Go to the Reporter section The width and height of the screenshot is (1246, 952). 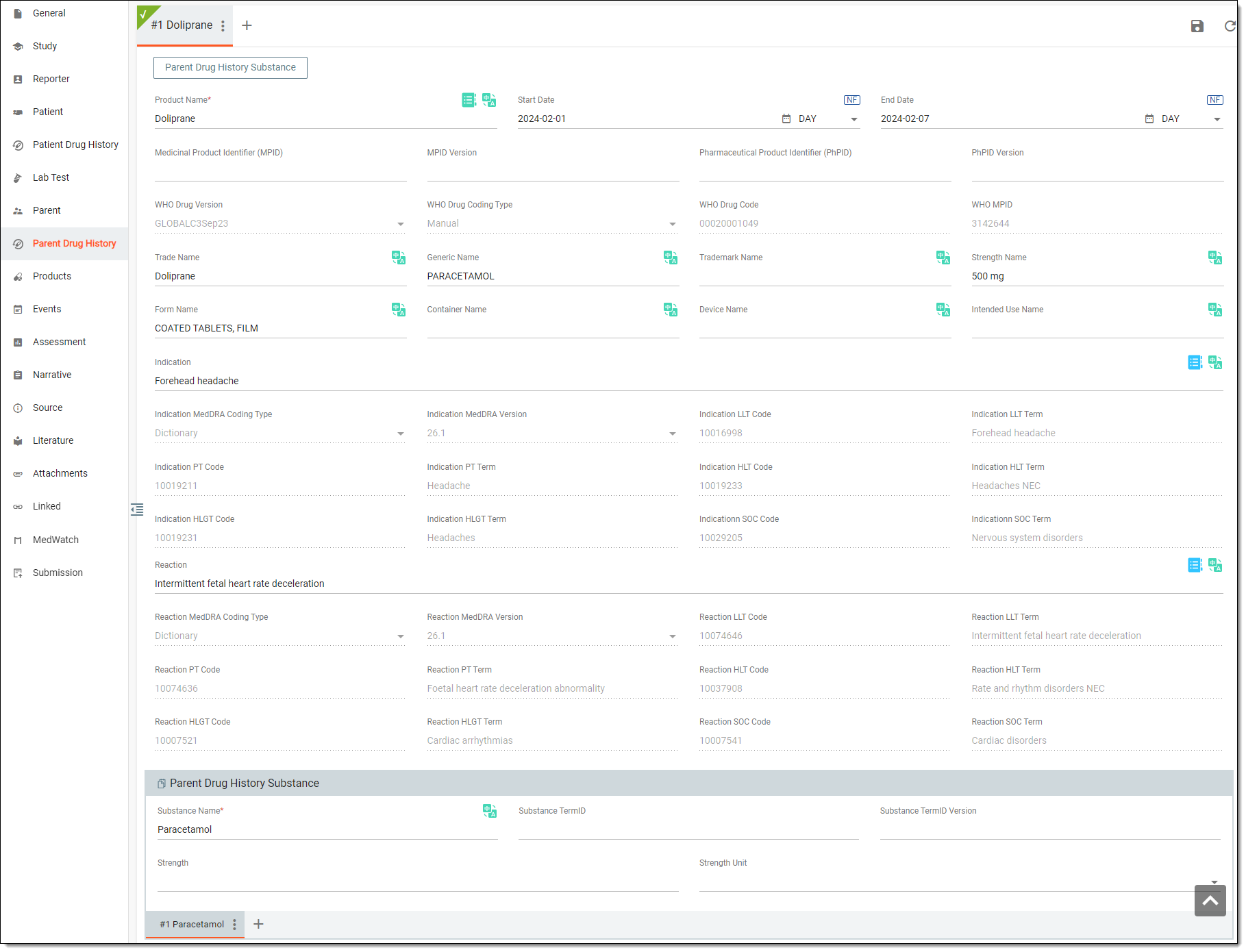[x=64, y=79]
